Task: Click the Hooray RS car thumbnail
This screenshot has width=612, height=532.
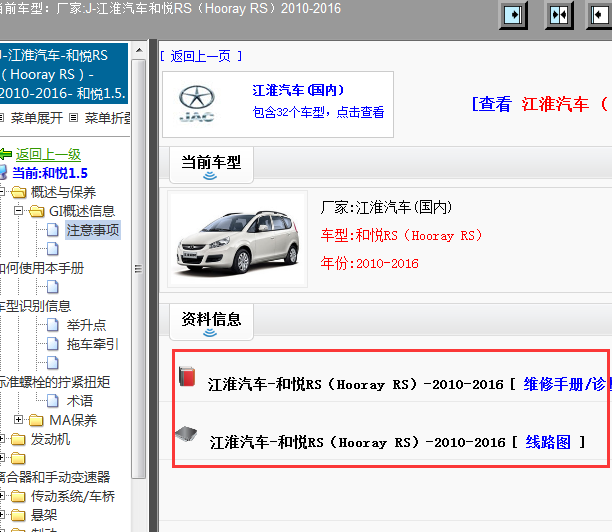Action: pos(237,239)
